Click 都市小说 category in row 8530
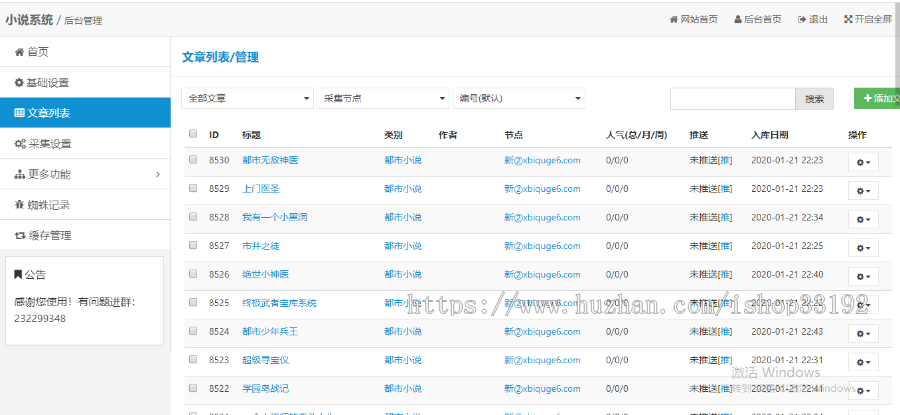Viewport: 900px width, 415px height. click(403, 160)
